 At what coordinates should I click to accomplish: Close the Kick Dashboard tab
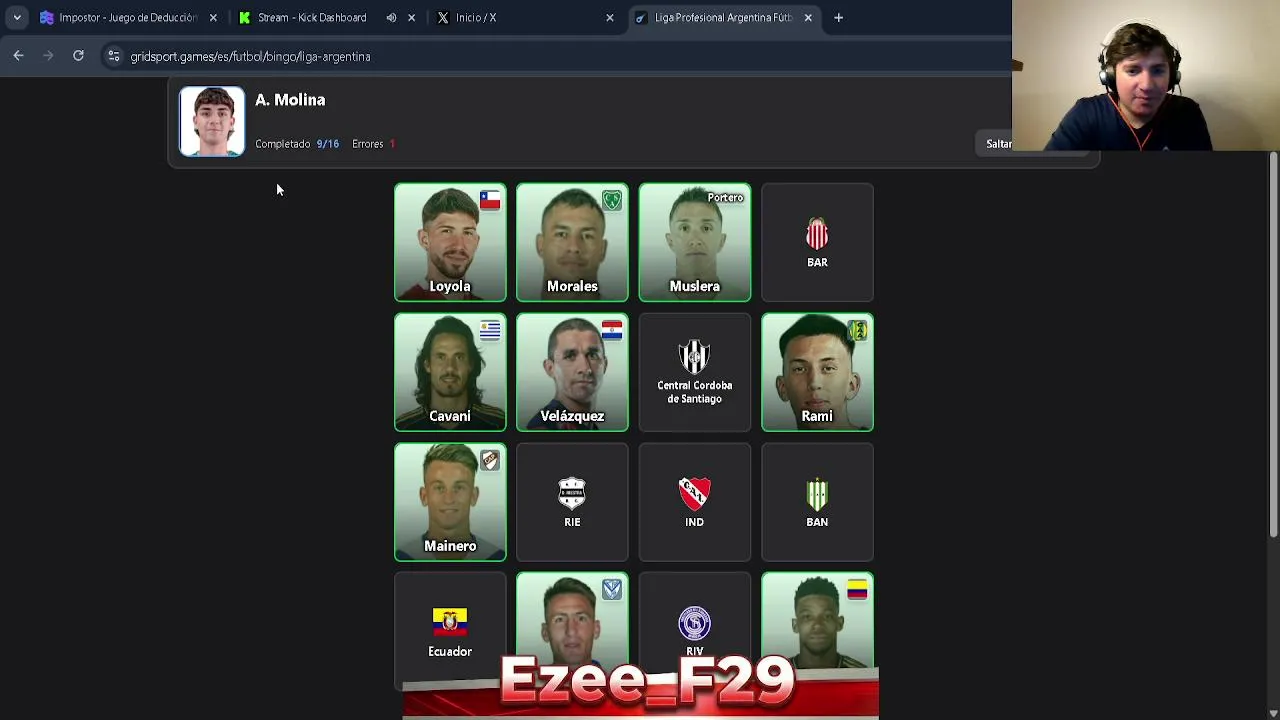point(411,17)
